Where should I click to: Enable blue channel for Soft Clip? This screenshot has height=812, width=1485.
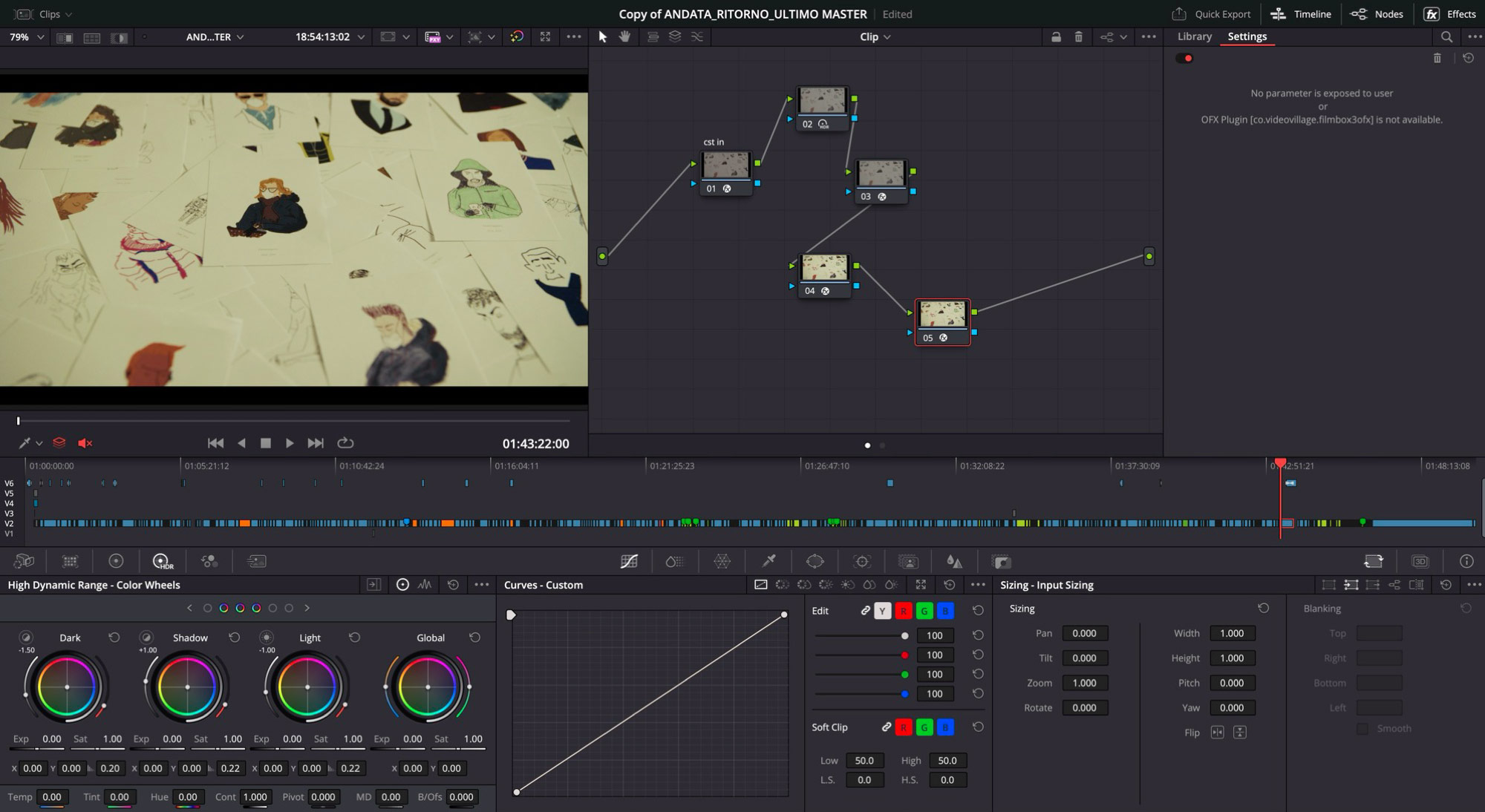pyautogui.click(x=944, y=727)
